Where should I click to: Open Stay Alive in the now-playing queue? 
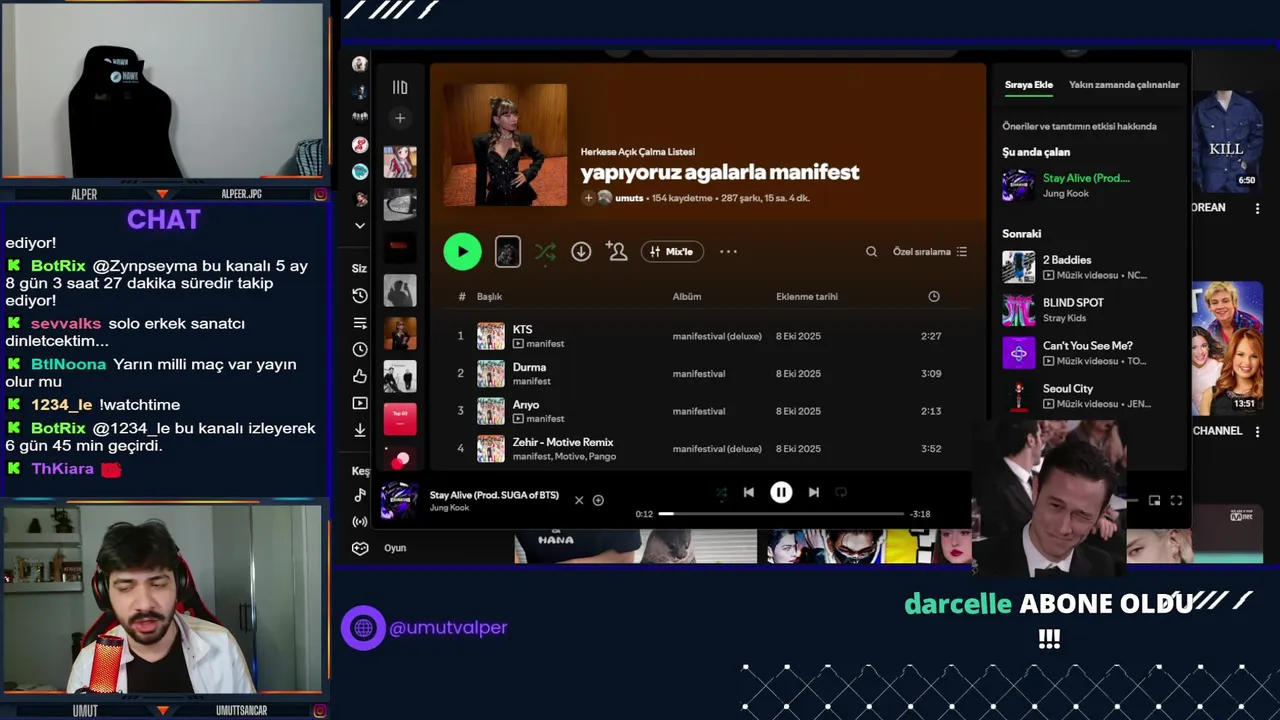1085,185
